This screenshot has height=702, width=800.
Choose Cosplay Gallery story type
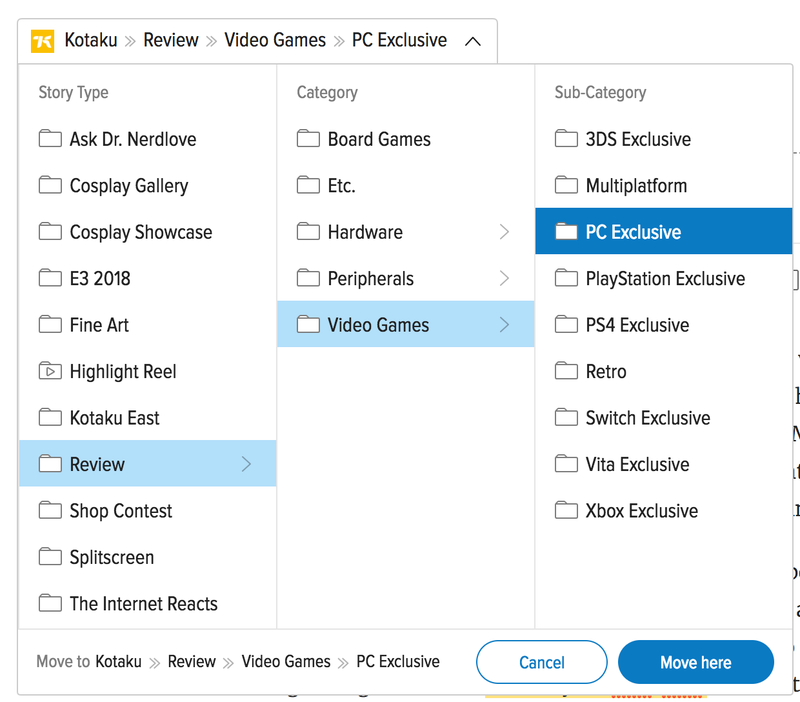coord(148,185)
